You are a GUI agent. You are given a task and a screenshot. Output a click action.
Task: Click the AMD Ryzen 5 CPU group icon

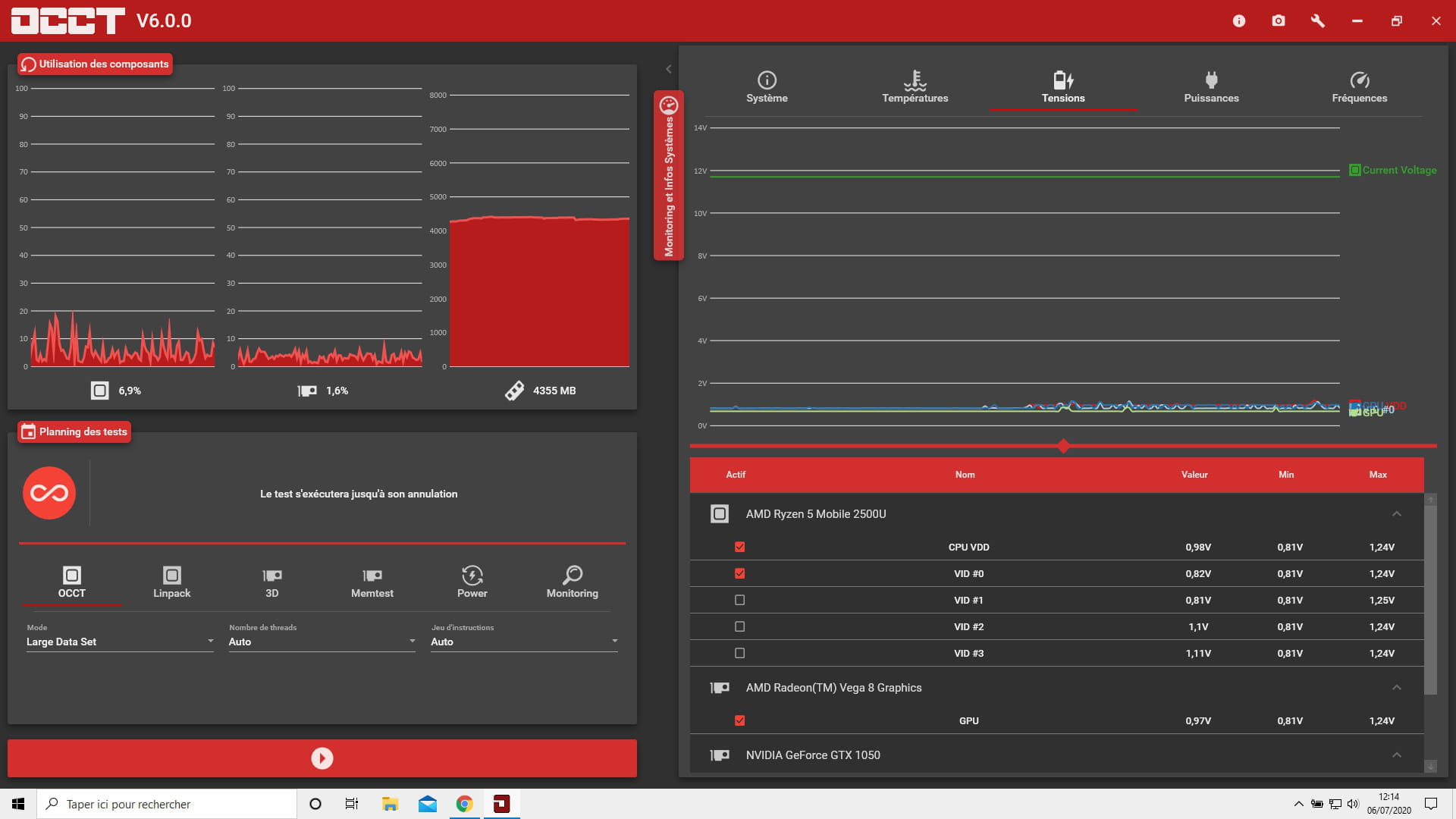click(720, 514)
